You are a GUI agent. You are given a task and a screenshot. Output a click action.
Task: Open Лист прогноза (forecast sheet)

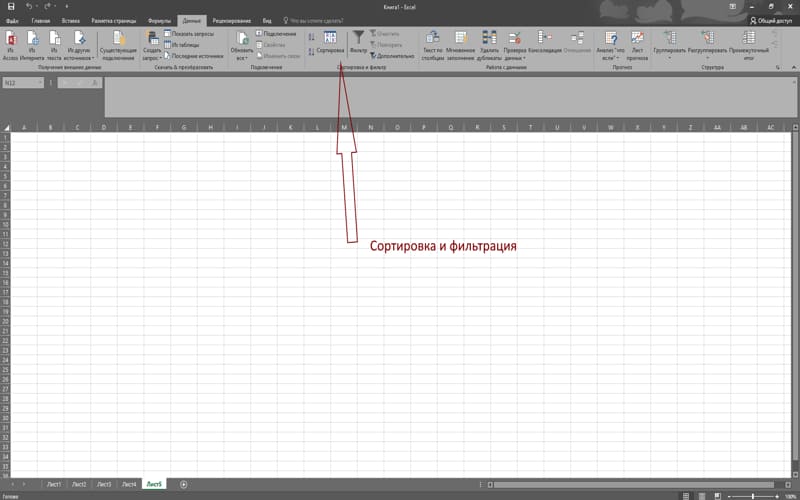[637, 45]
